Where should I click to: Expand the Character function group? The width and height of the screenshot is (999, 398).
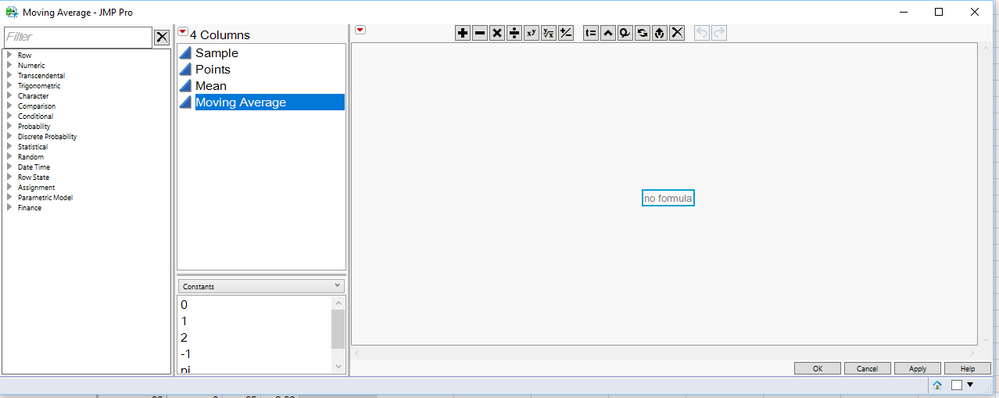[10, 96]
